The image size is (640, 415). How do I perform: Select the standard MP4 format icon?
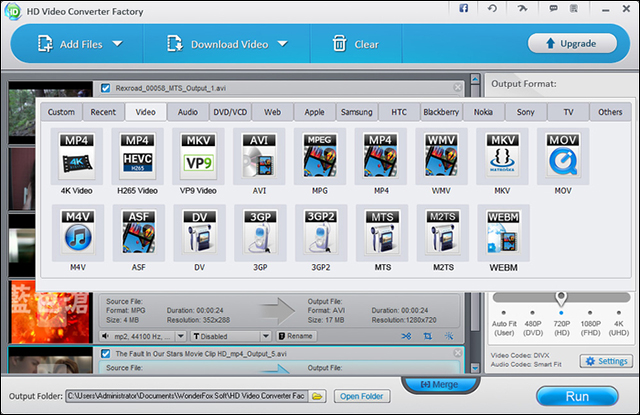tap(381, 156)
